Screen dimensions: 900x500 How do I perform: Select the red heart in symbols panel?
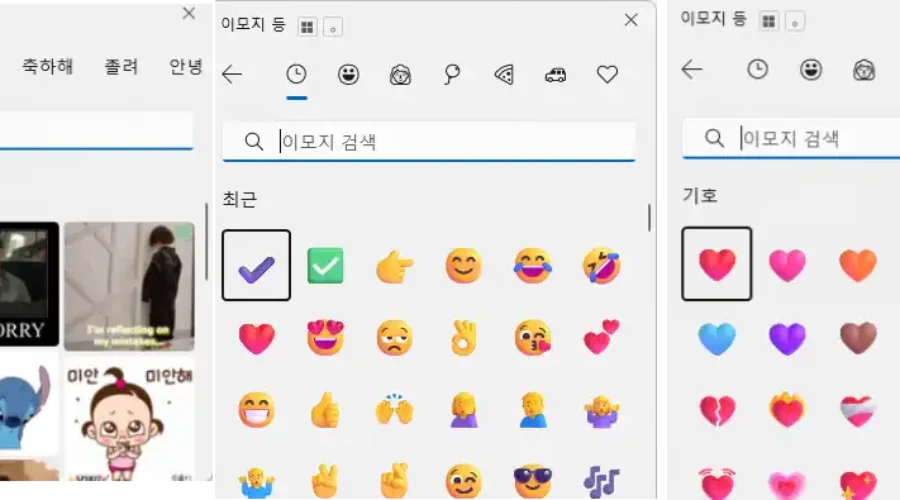[717, 264]
